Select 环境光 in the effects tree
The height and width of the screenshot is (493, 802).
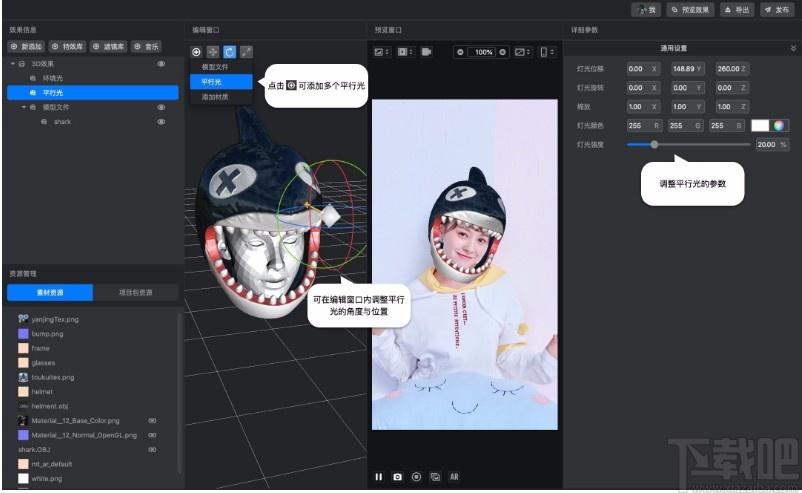pos(93,78)
